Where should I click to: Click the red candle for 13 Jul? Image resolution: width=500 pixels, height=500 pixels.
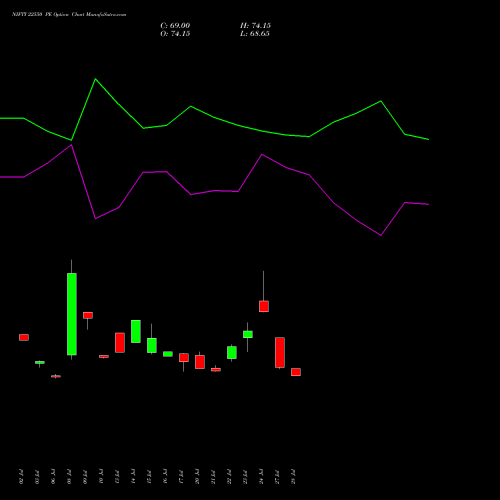tap(120, 343)
